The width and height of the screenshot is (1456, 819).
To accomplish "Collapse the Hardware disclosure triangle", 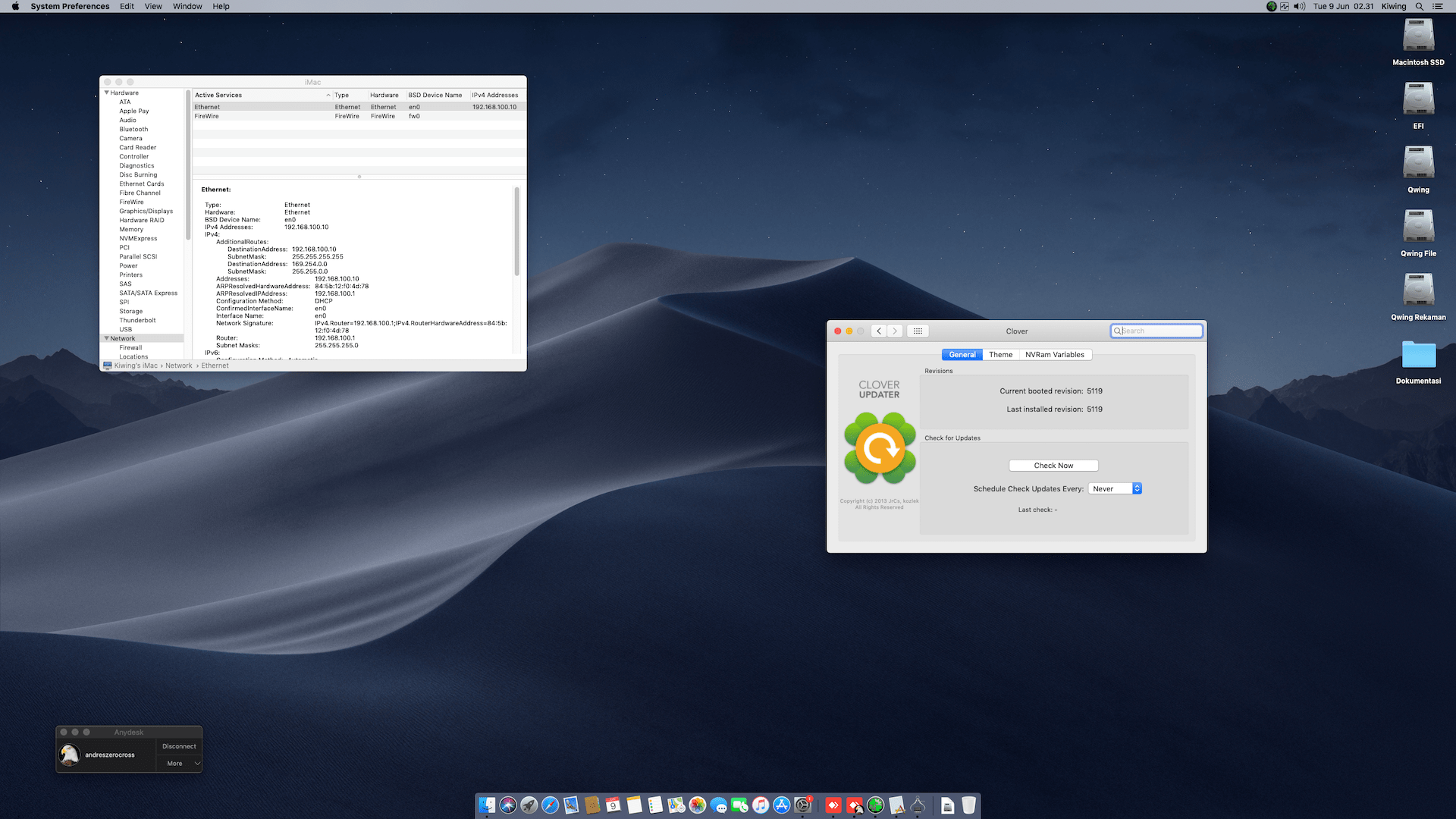I will [x=107, y=93].
